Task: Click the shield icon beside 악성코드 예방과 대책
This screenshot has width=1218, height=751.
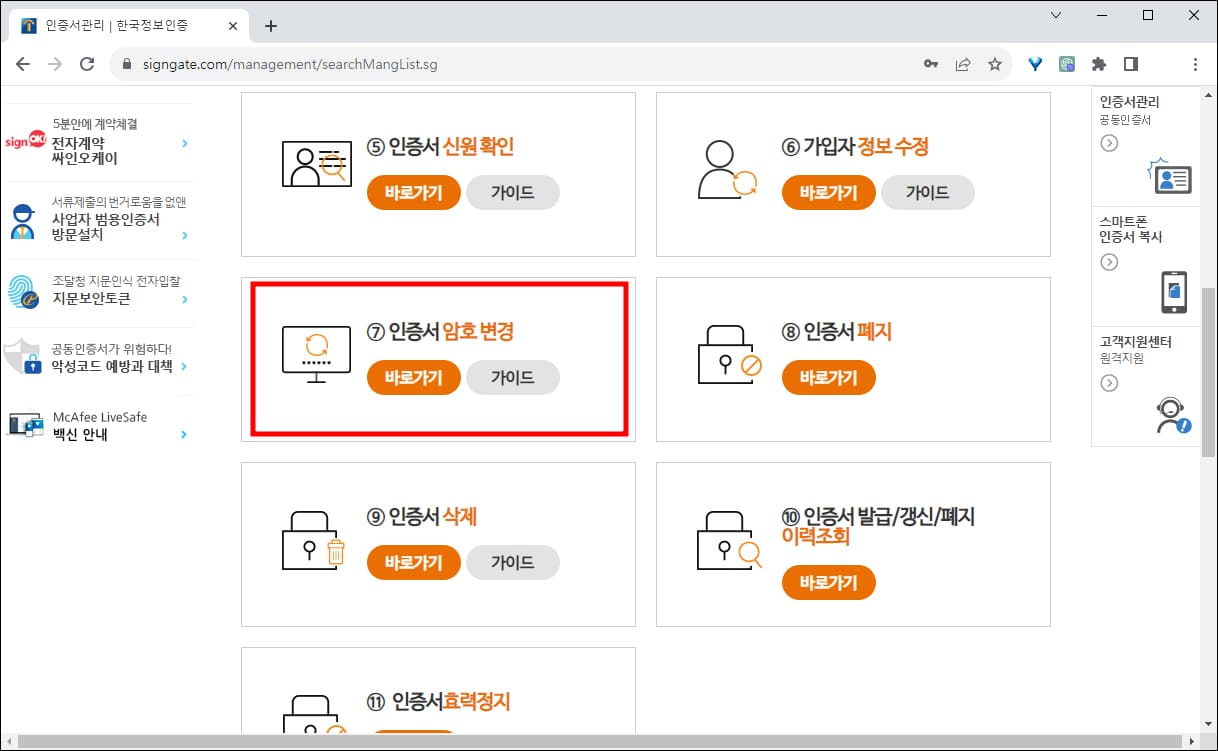Action: click(25, 358)
